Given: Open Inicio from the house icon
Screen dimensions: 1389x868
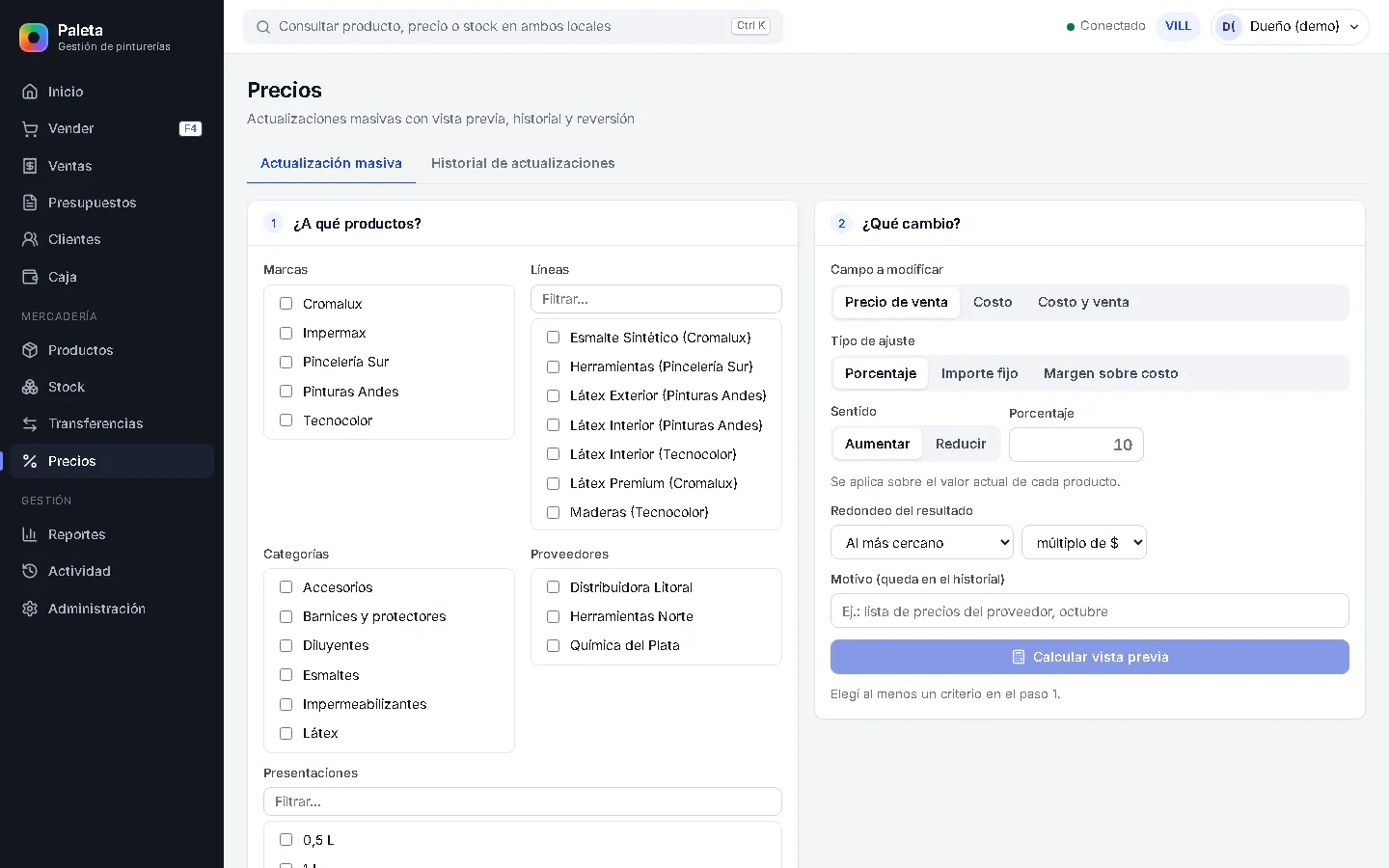Looking at the screenshot, I should (x=30, y=92).
